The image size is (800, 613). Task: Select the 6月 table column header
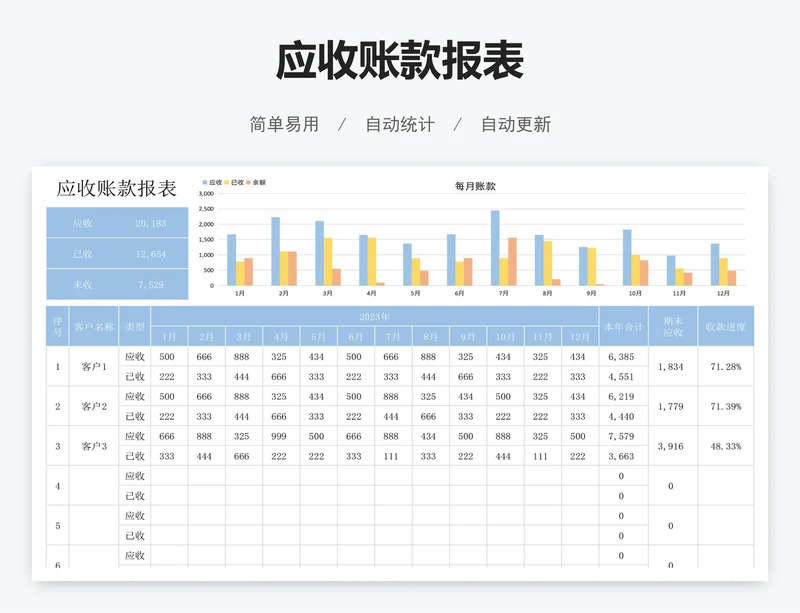356,337
